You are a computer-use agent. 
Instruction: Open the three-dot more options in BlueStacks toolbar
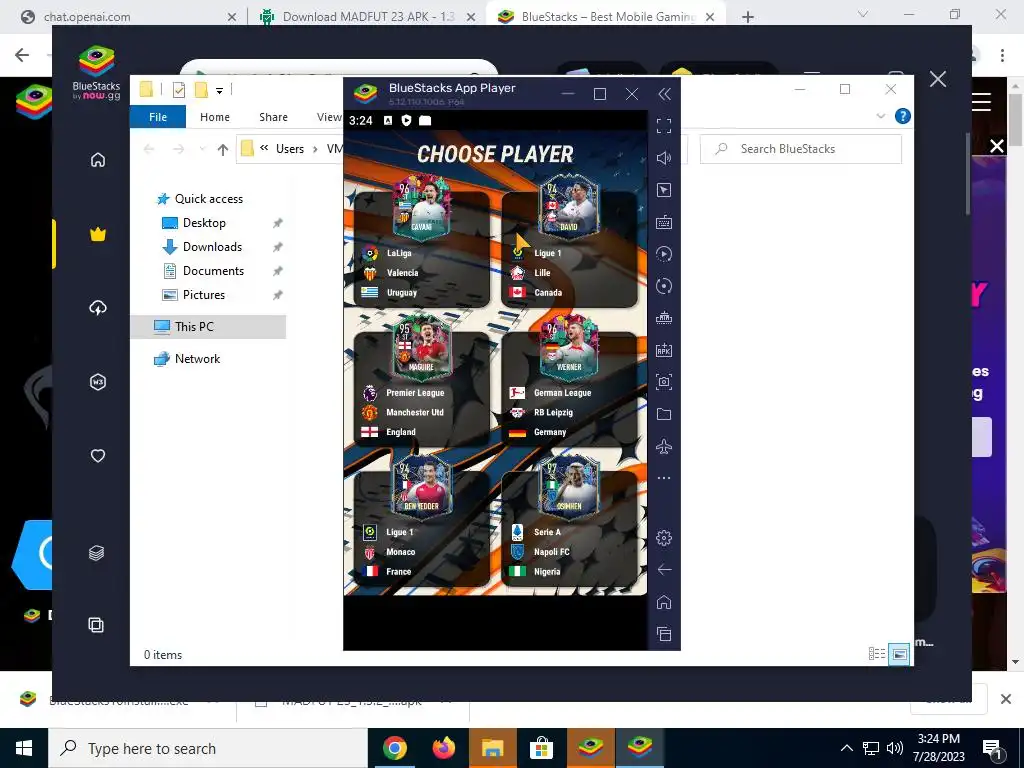click(x=664, y=478)
